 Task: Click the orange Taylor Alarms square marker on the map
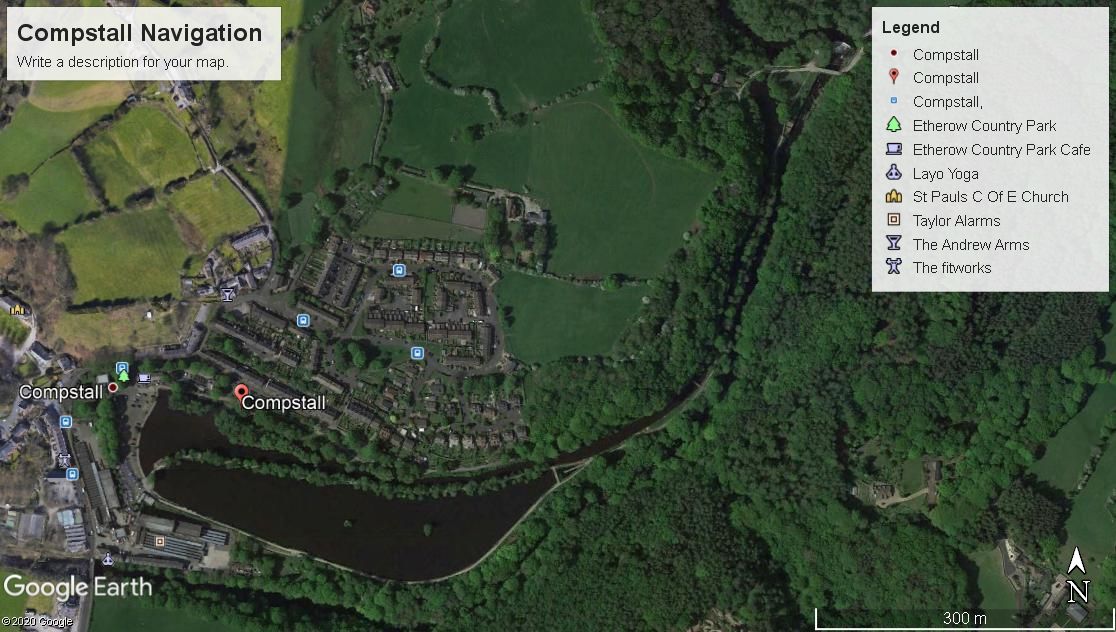[x=159, y=542]
